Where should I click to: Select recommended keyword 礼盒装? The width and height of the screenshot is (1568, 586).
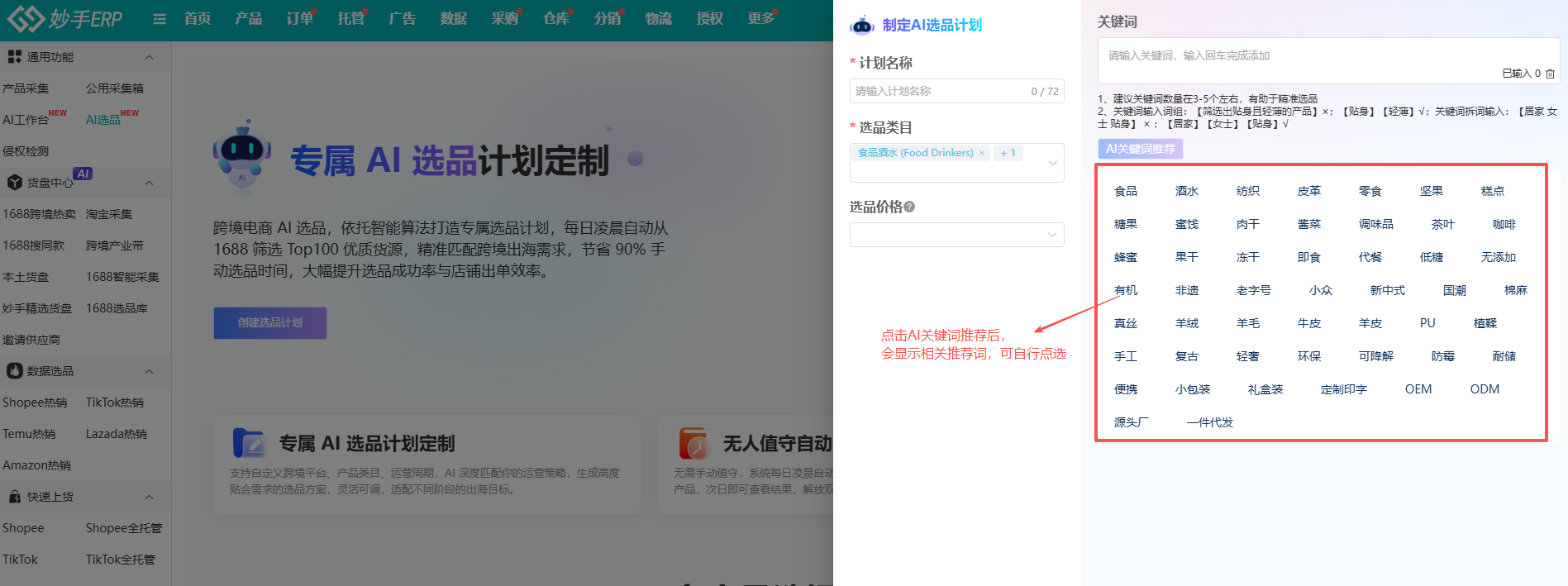tap(1265, 389)
